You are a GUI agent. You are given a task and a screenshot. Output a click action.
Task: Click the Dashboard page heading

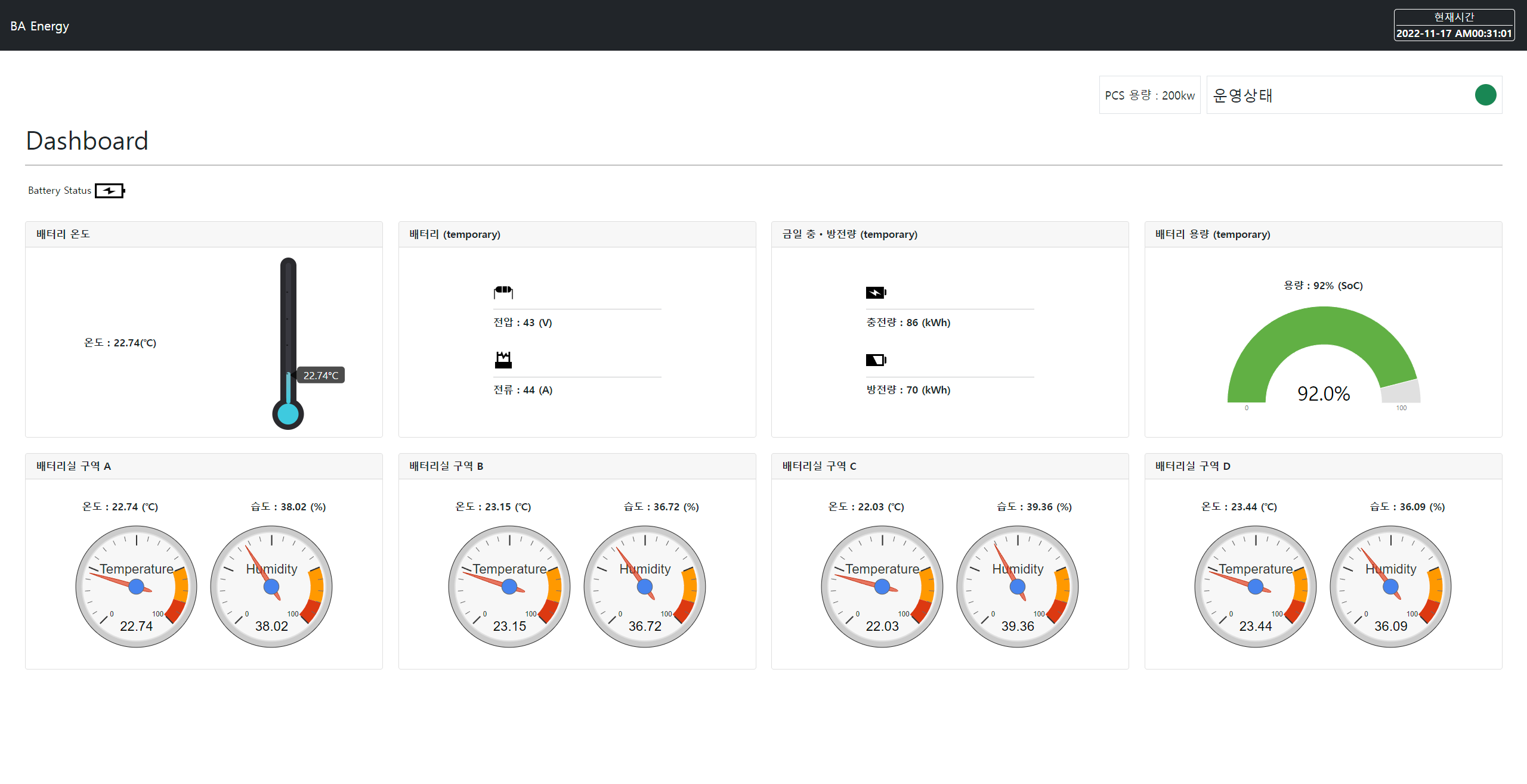click(87, 141)
